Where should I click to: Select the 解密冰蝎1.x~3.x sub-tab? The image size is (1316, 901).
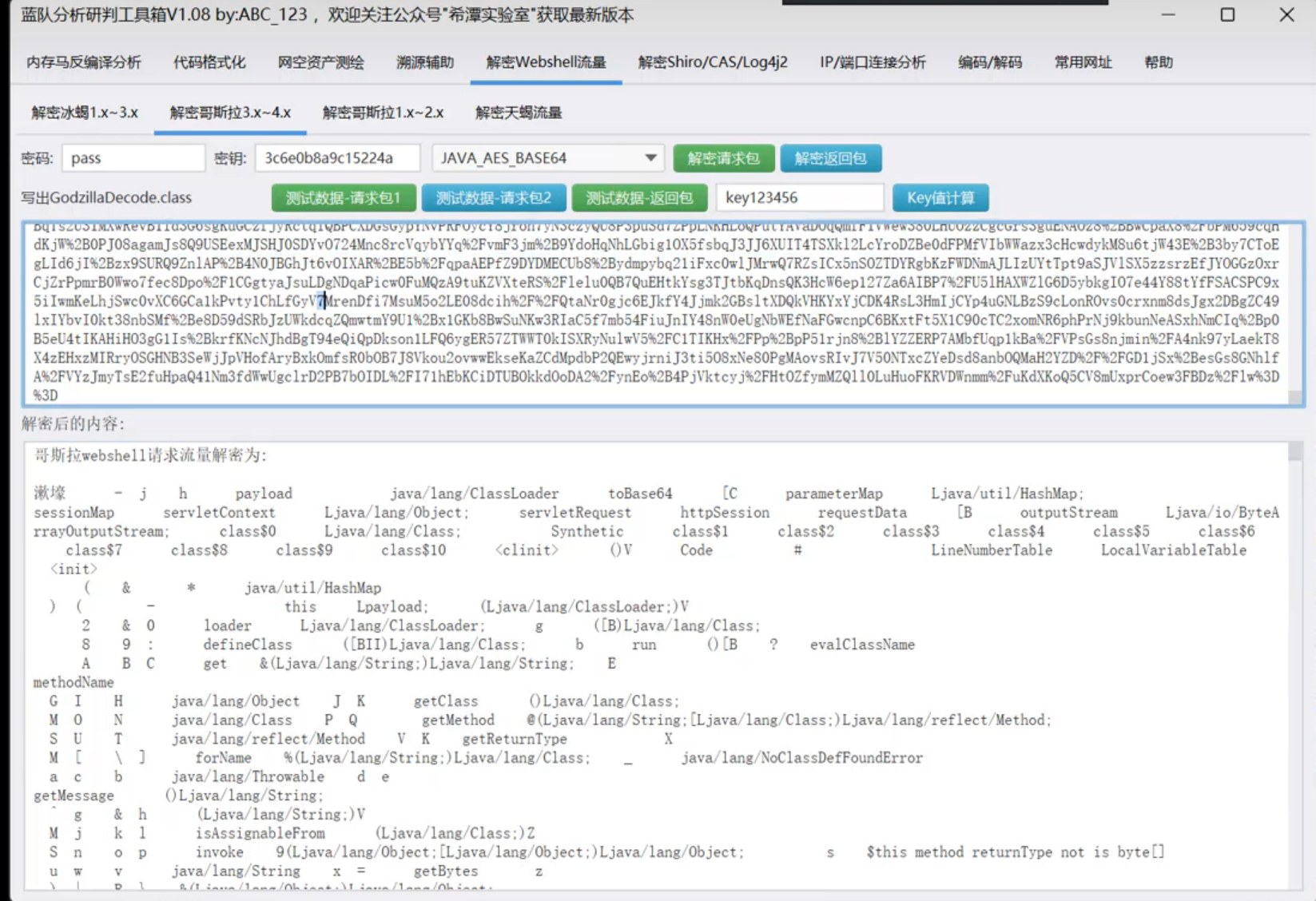click(85, 113)
